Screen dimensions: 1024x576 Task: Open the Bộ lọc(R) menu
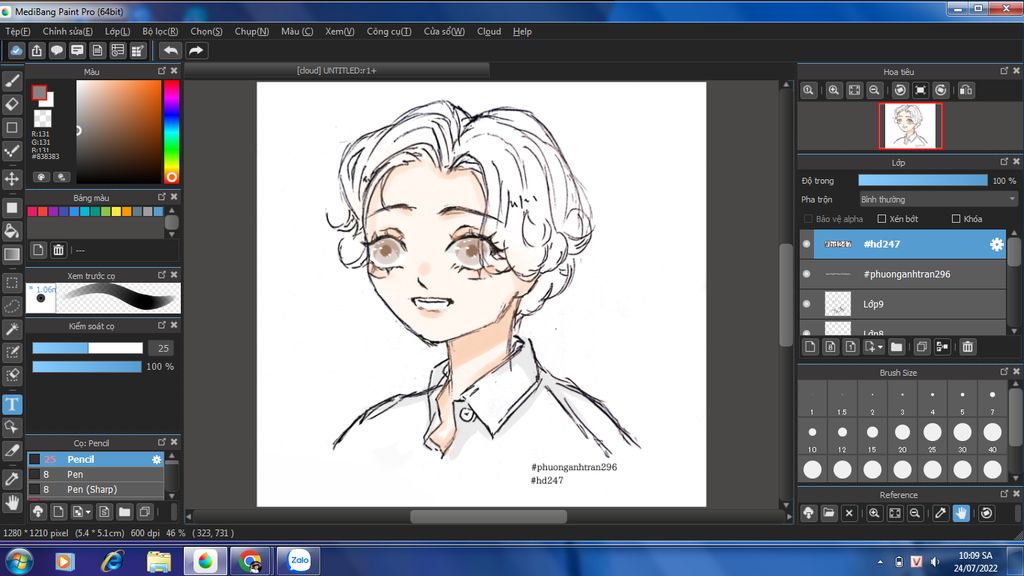[x=160, y=31]
